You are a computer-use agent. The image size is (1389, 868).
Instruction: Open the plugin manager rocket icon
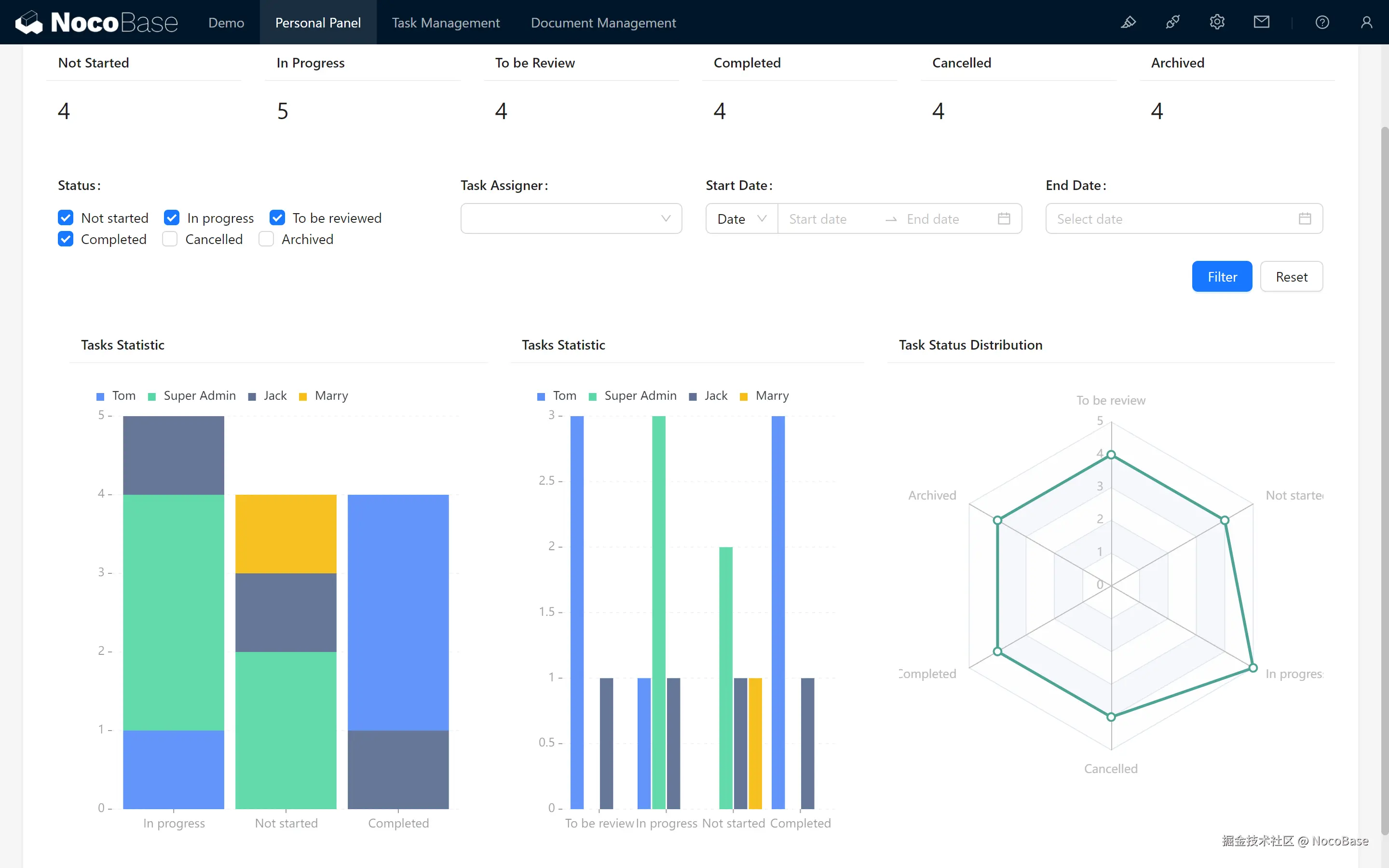[x=1172, y=22]
